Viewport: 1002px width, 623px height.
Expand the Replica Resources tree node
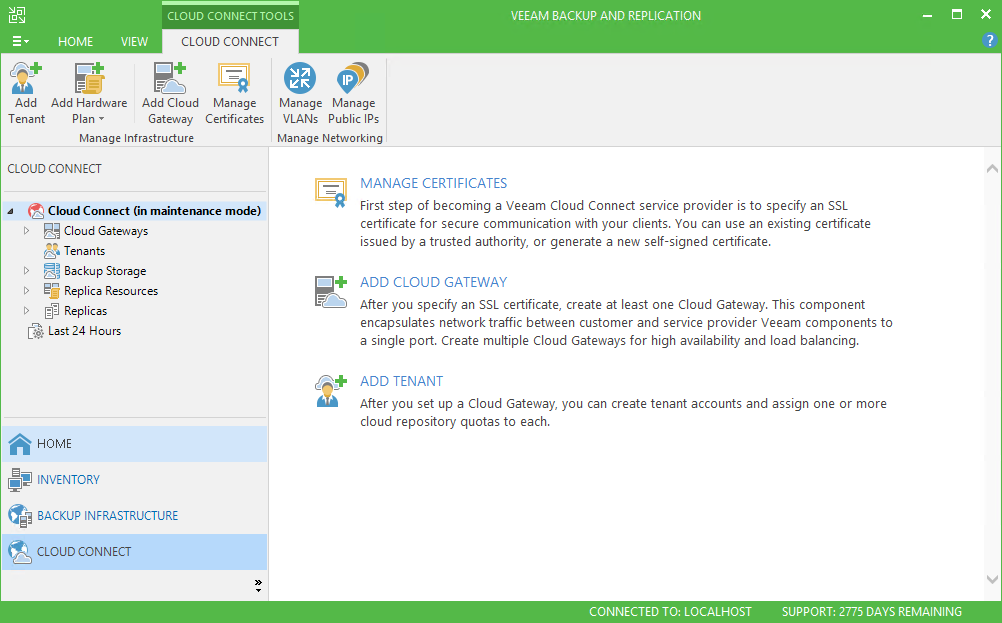(26, 291)
